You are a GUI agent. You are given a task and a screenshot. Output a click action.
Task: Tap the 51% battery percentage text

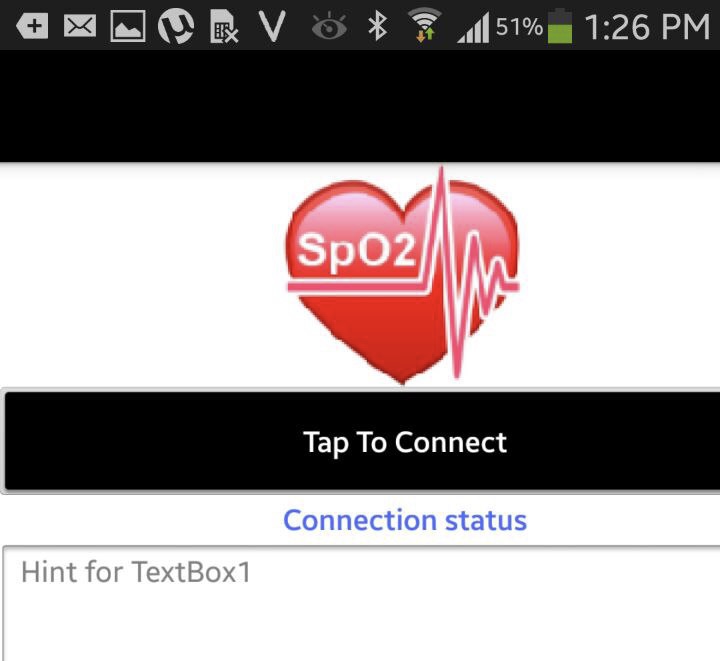point(519,27)
